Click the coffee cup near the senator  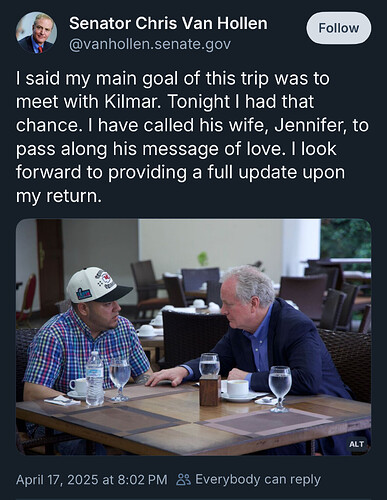point(237,388)
